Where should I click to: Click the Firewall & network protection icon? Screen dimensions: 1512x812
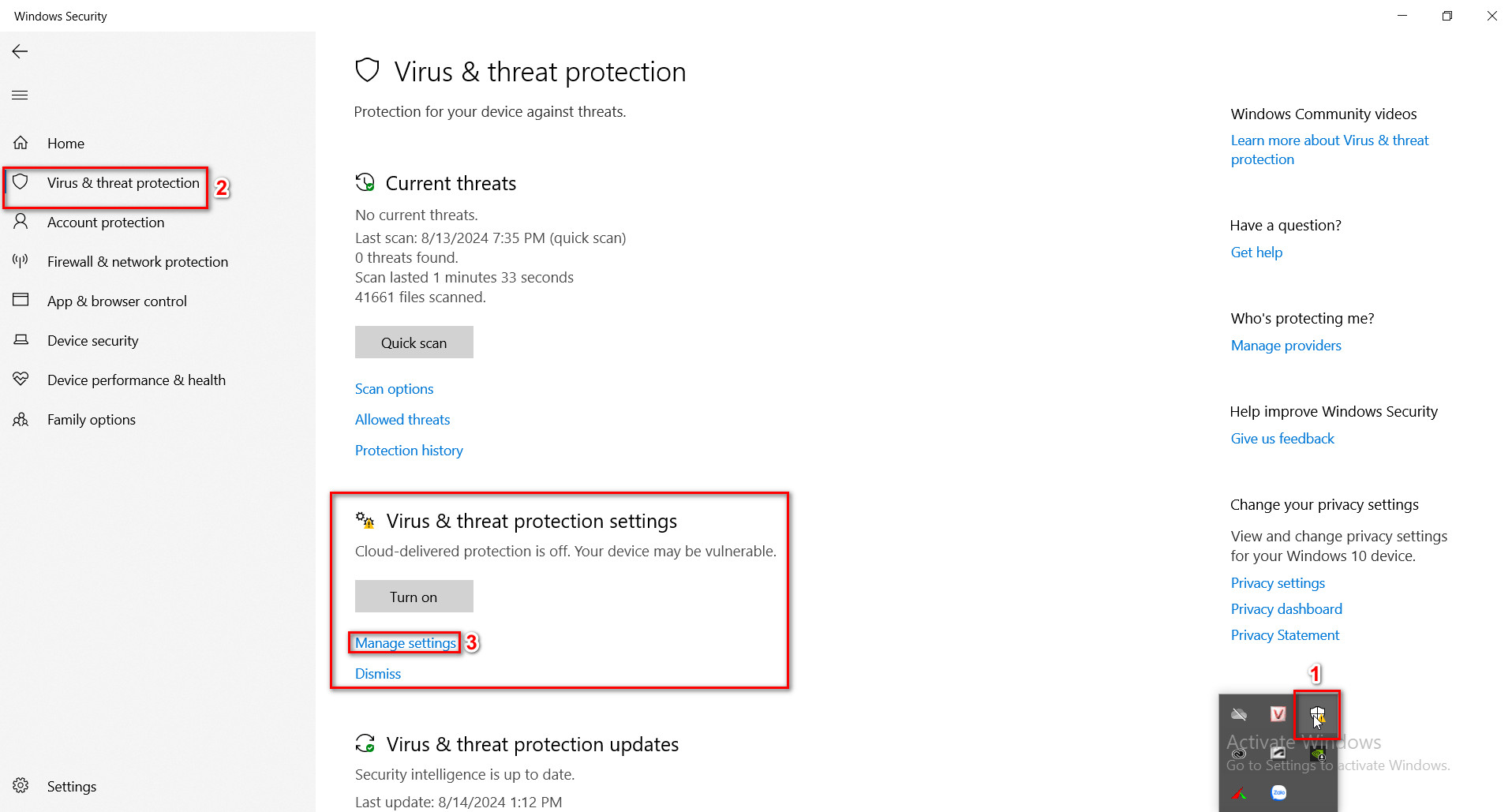pyautogui.click(x=21, y=261)
